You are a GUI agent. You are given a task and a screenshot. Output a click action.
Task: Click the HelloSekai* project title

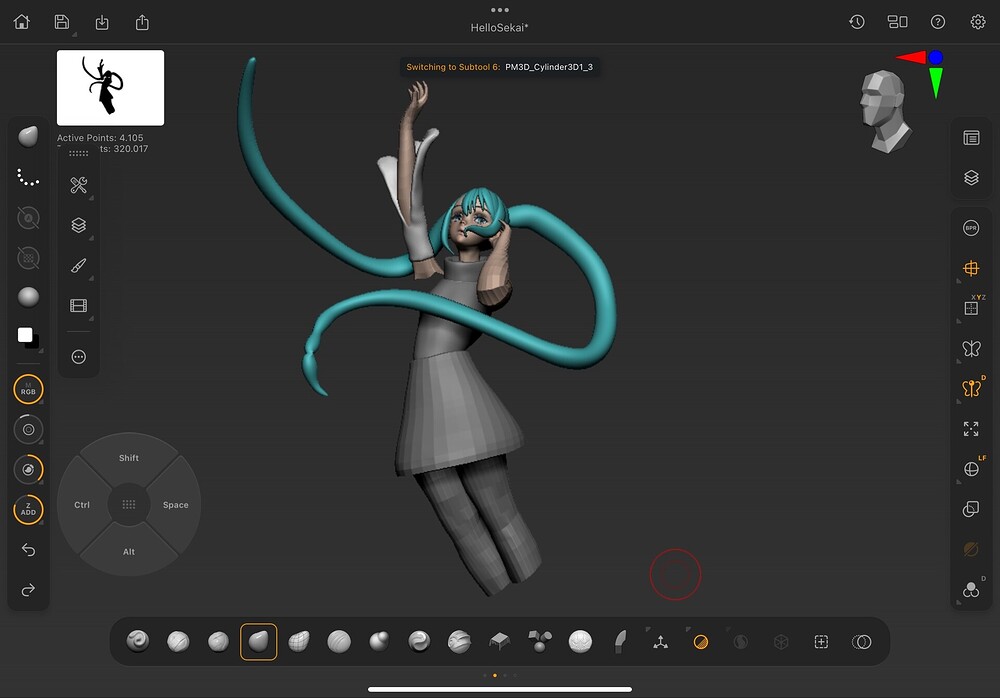point(499,28)
